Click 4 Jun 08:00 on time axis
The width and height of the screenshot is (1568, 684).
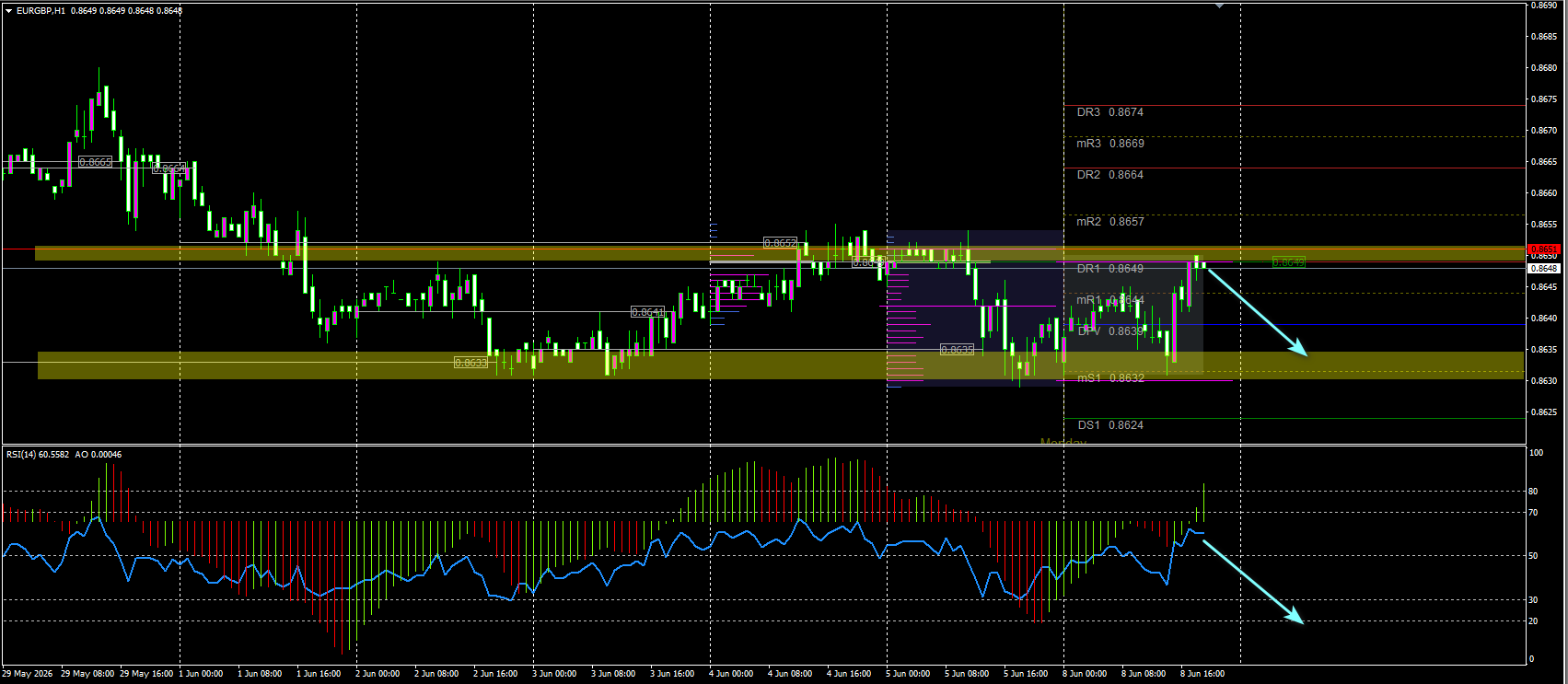click(x=790, y=674)
